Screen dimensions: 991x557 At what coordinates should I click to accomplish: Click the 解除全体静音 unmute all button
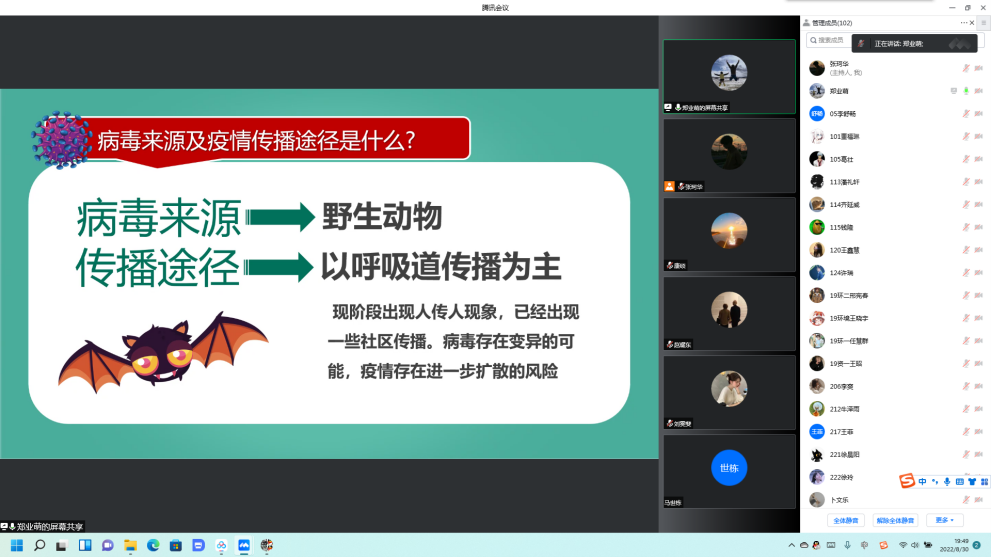(x=895, y=520)
